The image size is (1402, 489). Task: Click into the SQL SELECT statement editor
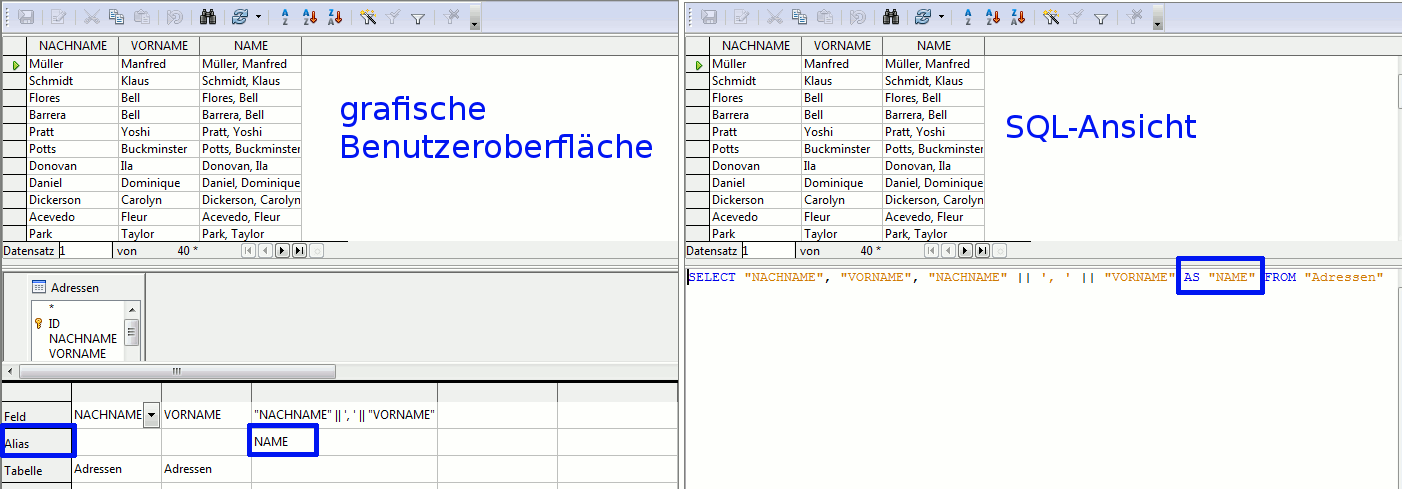click(x=1040, y=380)
